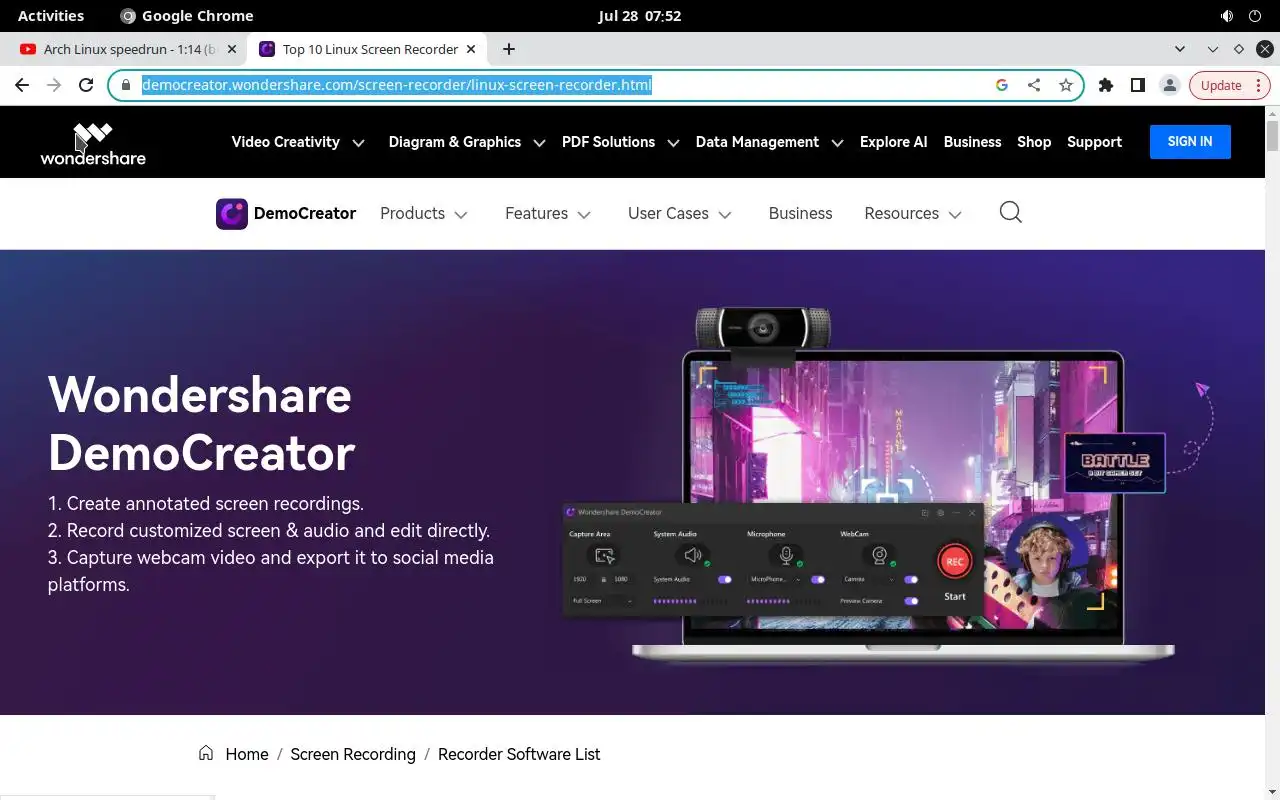Open the Full Screen dropdown in recorder
Screen dimensions: 1280x800
click(602, 601)
